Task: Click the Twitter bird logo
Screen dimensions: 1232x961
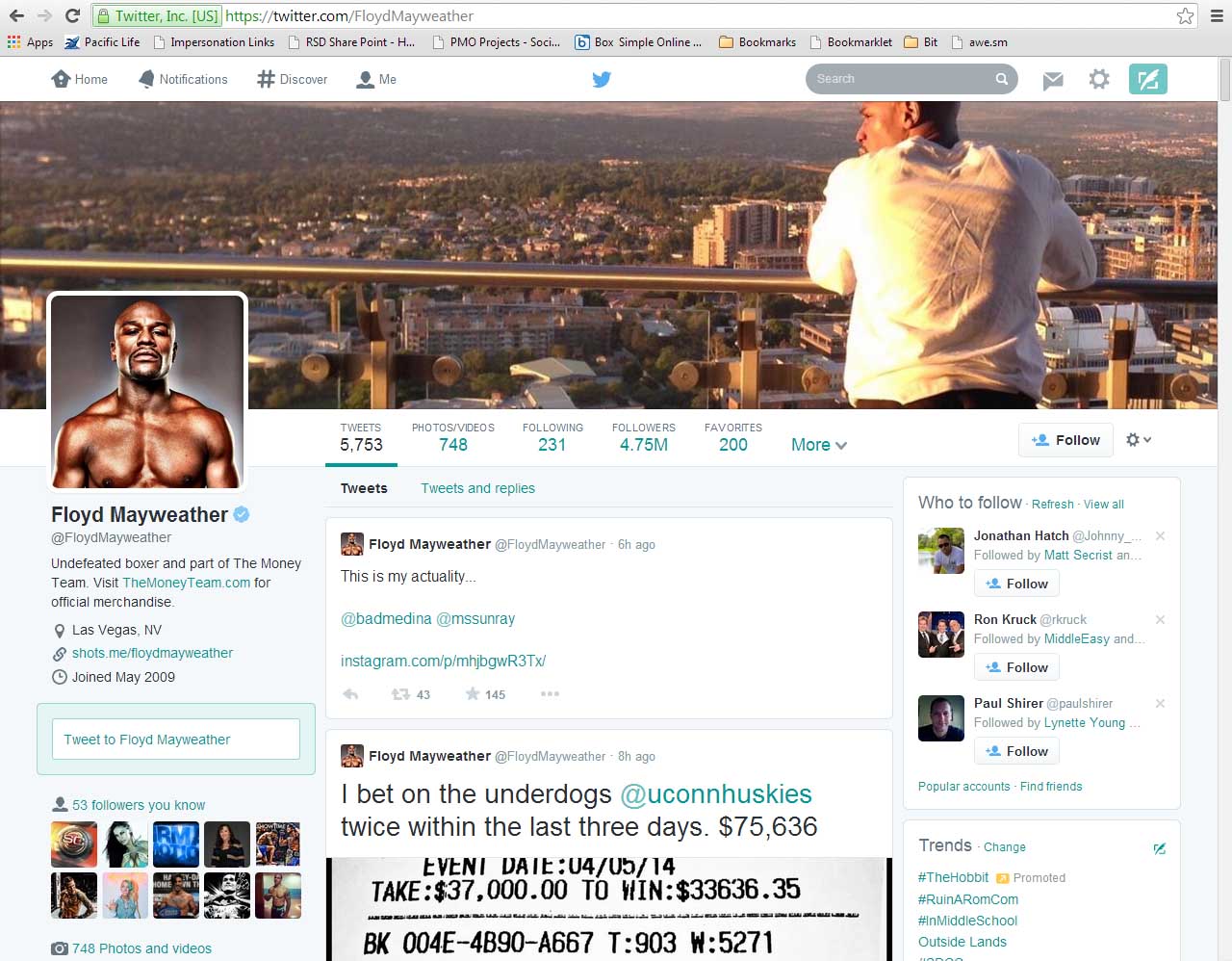Action: [x=602, y=79]
